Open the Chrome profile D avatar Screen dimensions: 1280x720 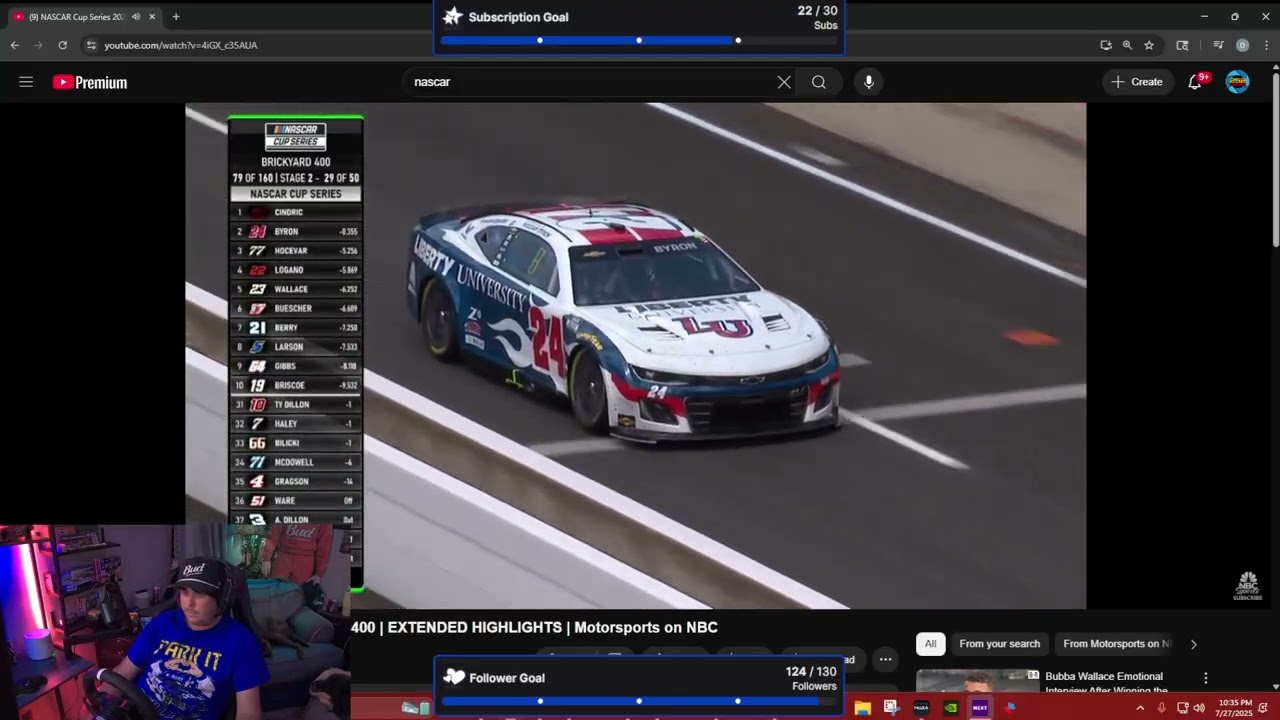[1242, 45]
